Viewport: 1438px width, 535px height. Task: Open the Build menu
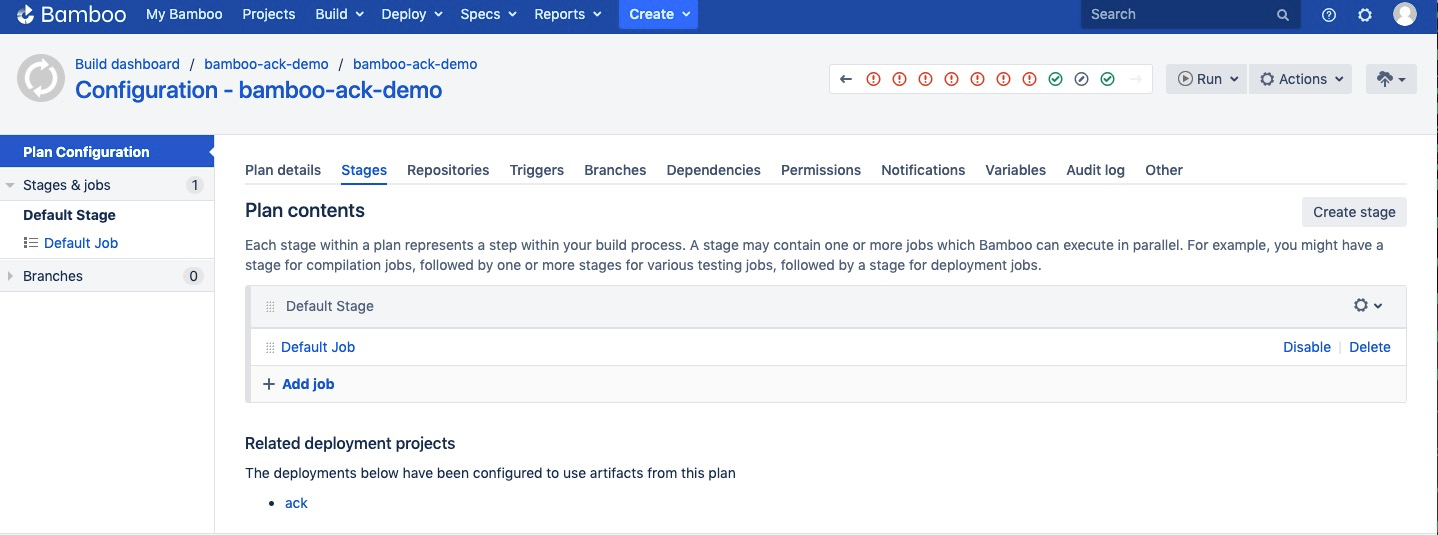click(x=338, y=14)
